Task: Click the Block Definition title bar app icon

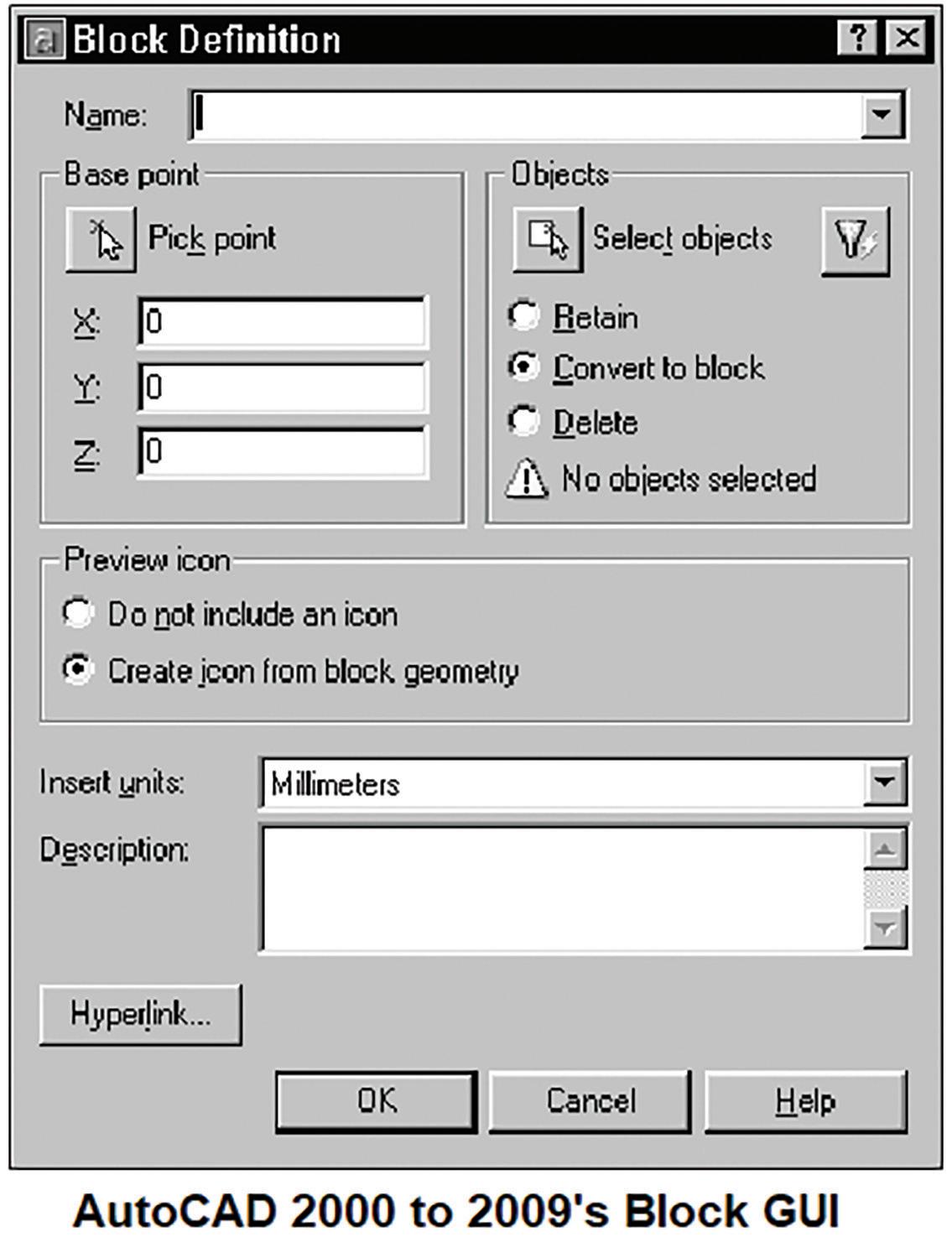Action: [x=44, y=39]
